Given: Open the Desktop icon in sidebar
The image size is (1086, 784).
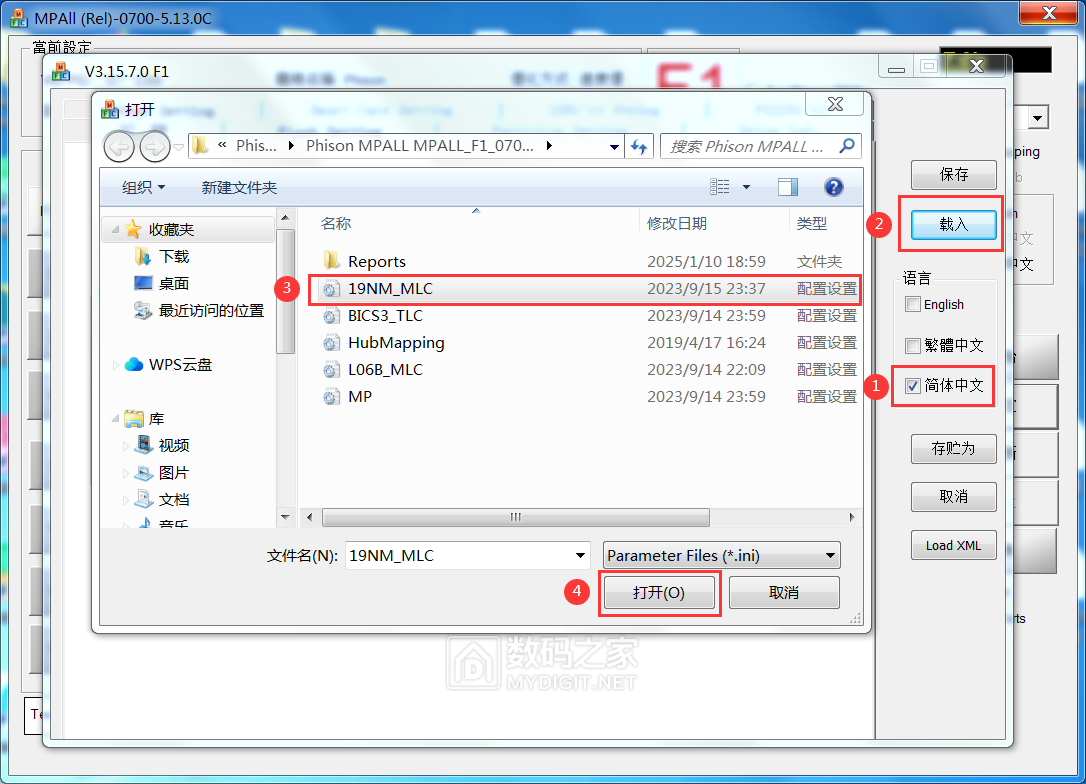Looking at the screenshot, I should point(143,283).
